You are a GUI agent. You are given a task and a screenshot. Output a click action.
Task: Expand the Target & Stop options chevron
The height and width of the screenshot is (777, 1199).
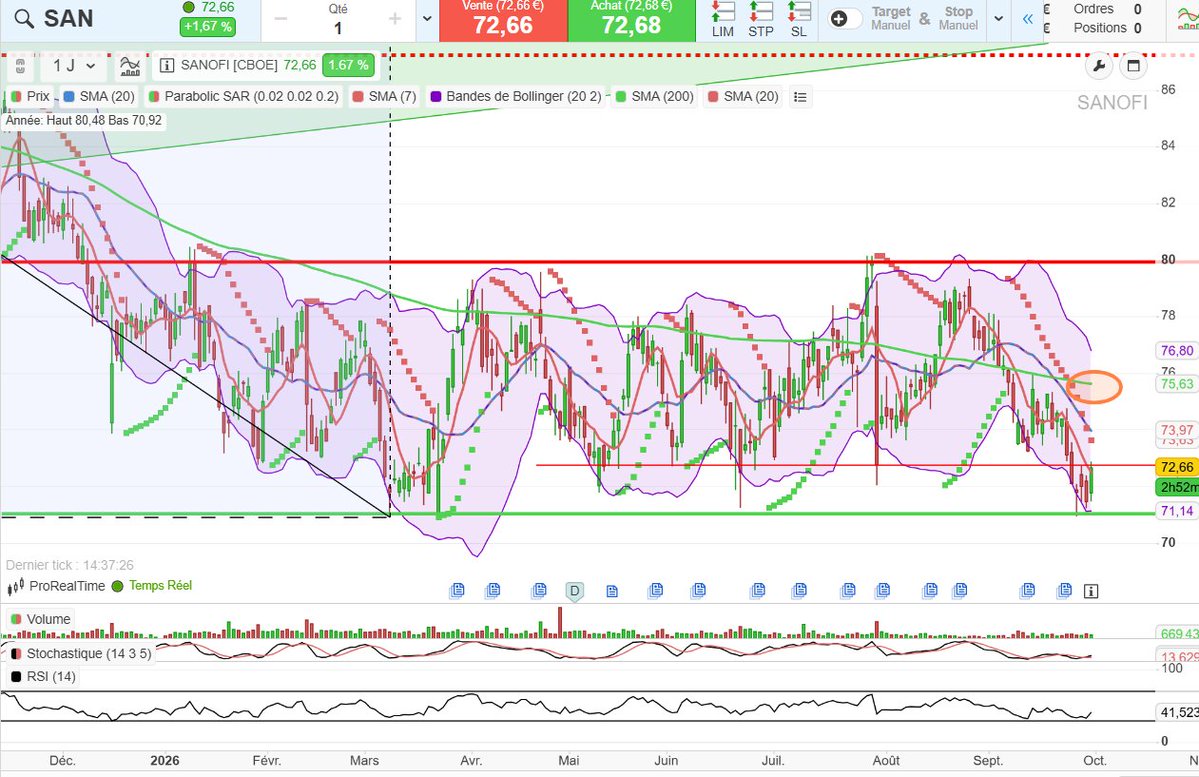tap(999, 19)
